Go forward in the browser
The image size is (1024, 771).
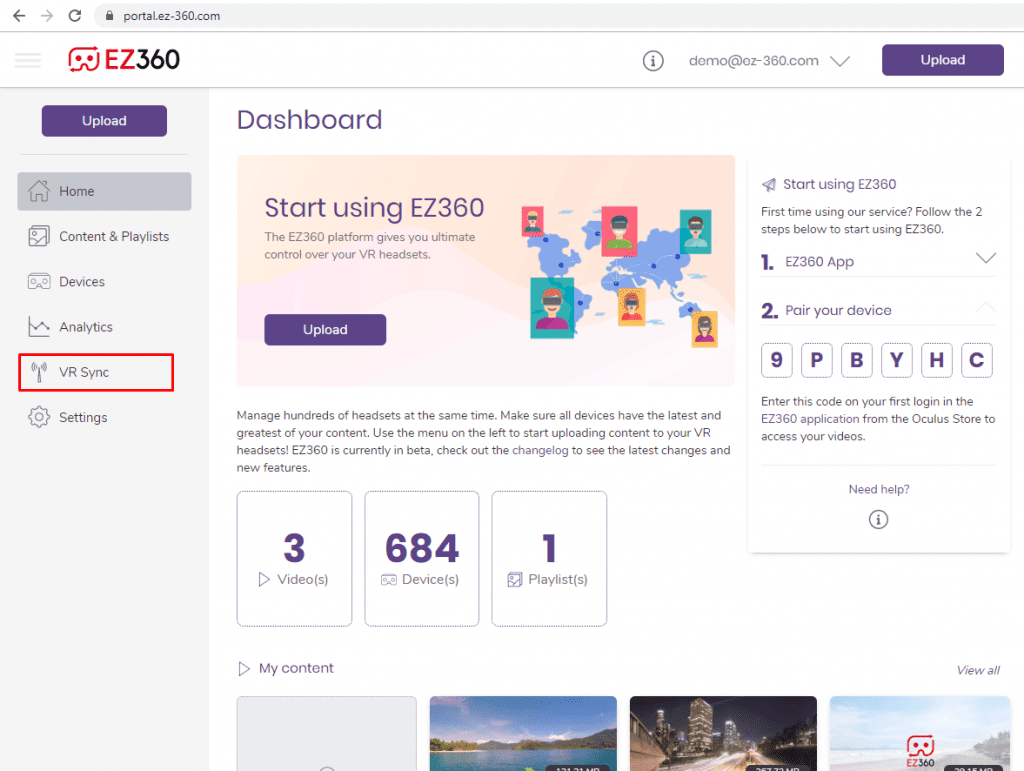47,16
